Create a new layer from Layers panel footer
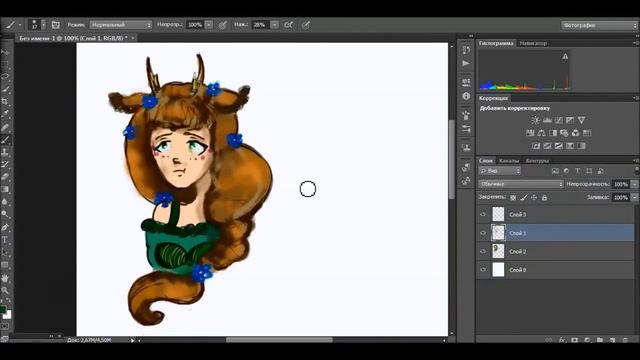 [x=612, y=340]
